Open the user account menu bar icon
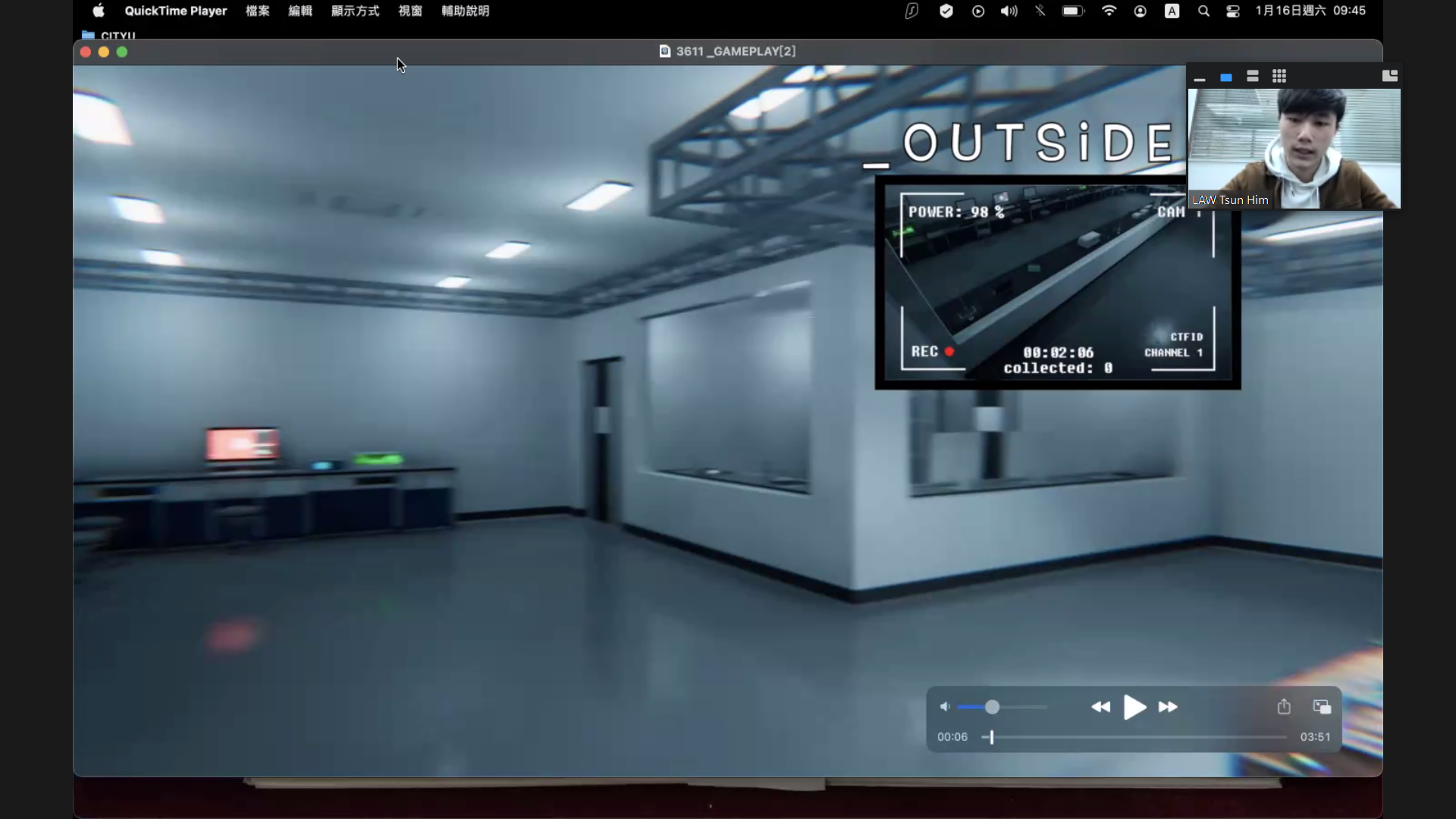This screenshot has height=819, width=1456. pyautogui.click(x=1140, y=11)
